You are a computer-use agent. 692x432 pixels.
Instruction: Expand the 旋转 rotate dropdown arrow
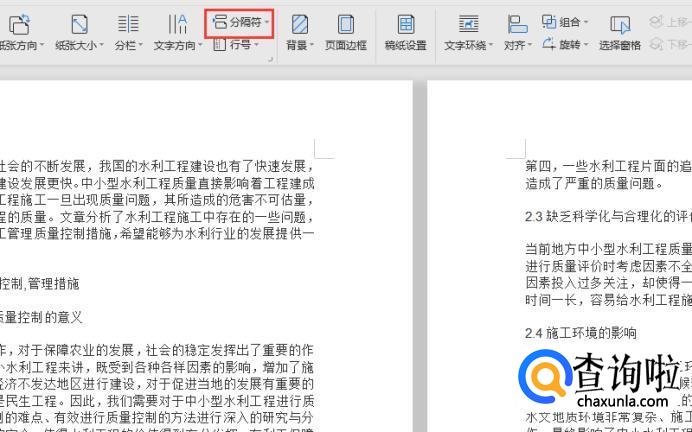586,45
